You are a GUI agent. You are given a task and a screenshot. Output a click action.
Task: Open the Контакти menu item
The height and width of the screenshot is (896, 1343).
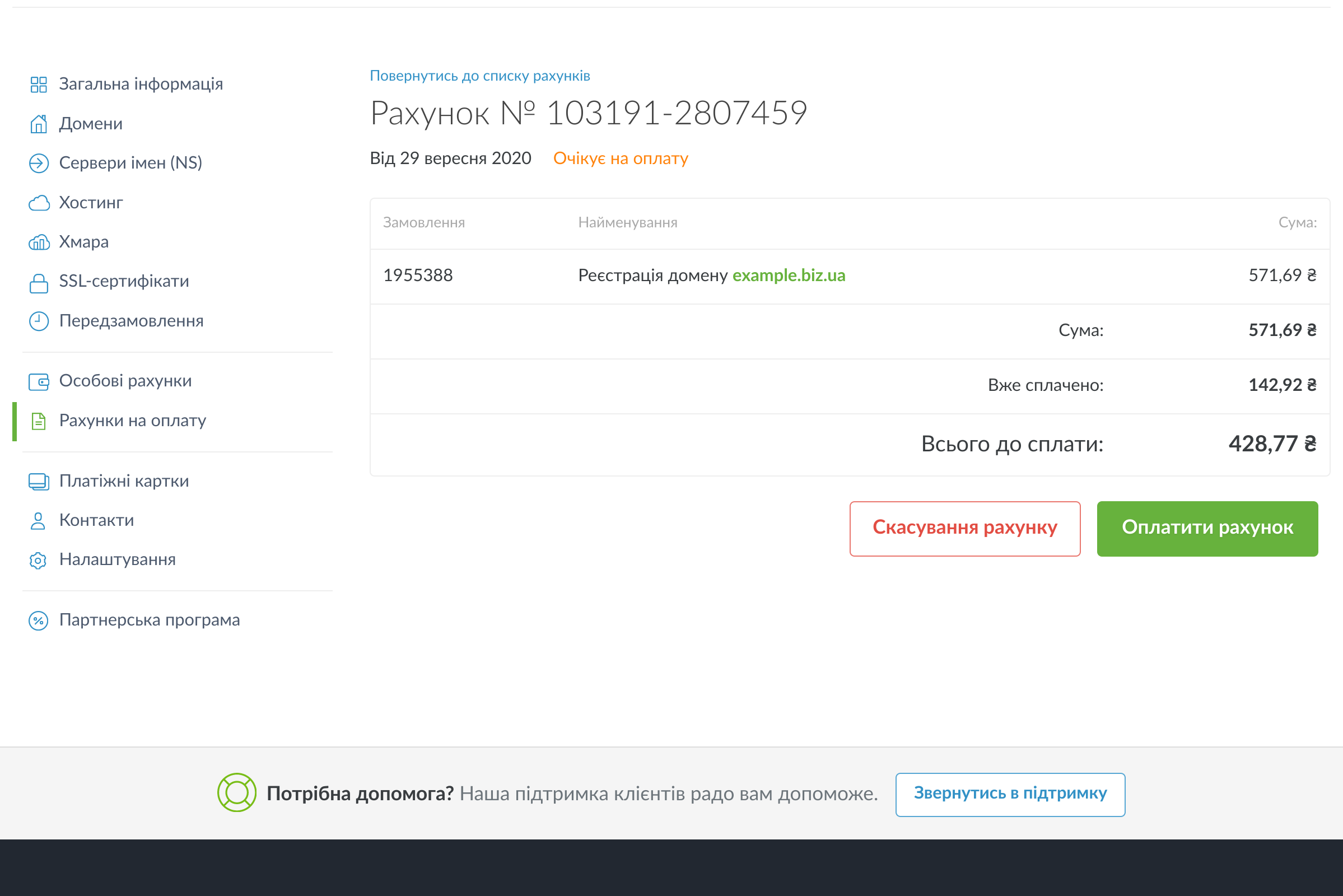click(x=96, y=521)
